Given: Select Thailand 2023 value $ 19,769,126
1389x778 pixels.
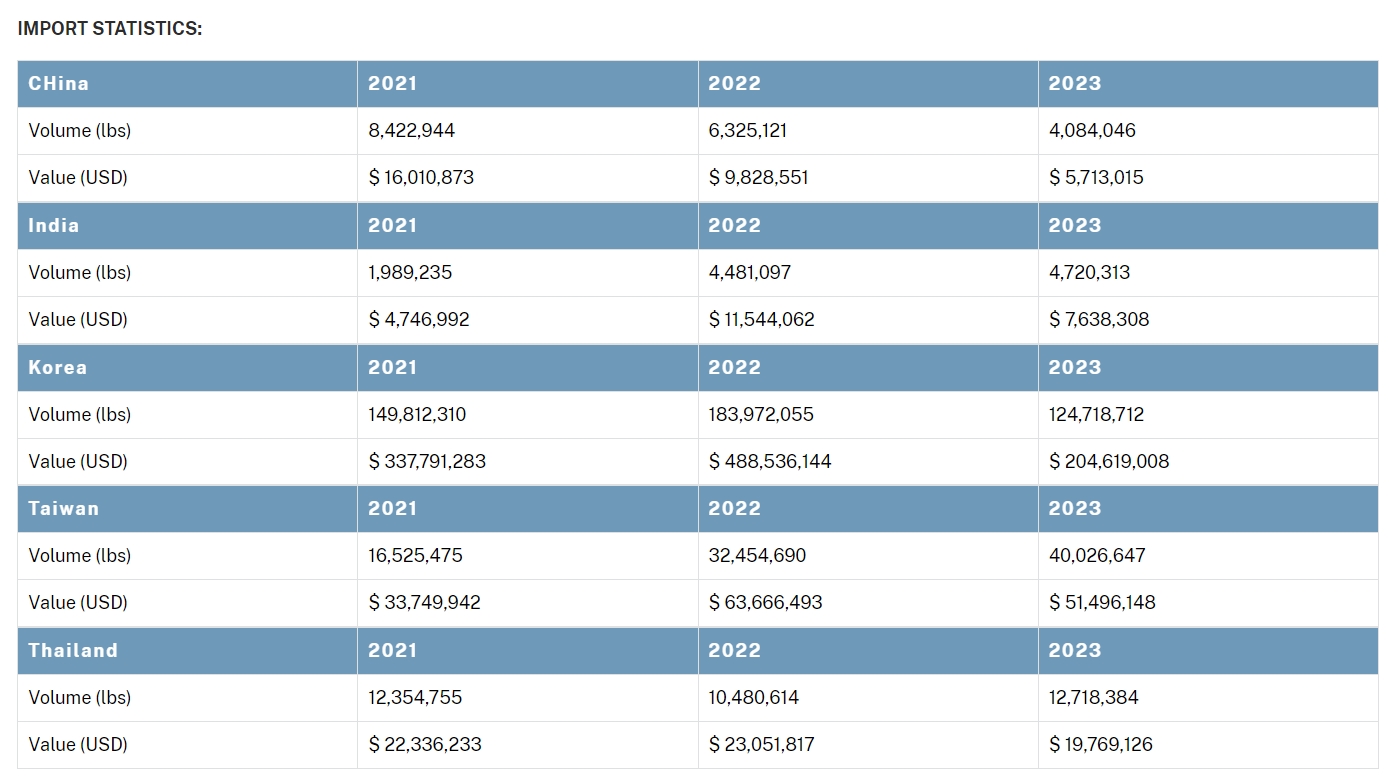Looking at the screenshot, I should click(1100, 745).
